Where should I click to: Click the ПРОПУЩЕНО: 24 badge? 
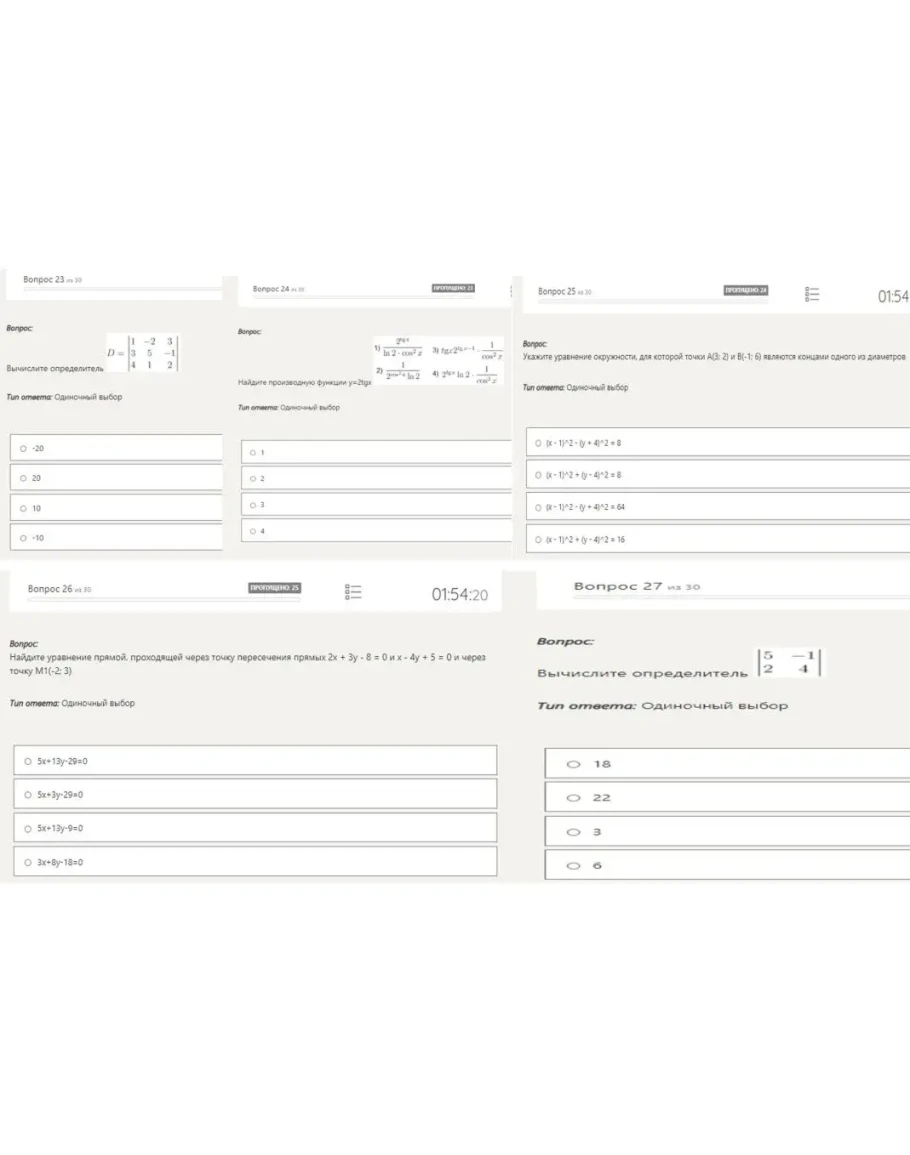(745, 290)
